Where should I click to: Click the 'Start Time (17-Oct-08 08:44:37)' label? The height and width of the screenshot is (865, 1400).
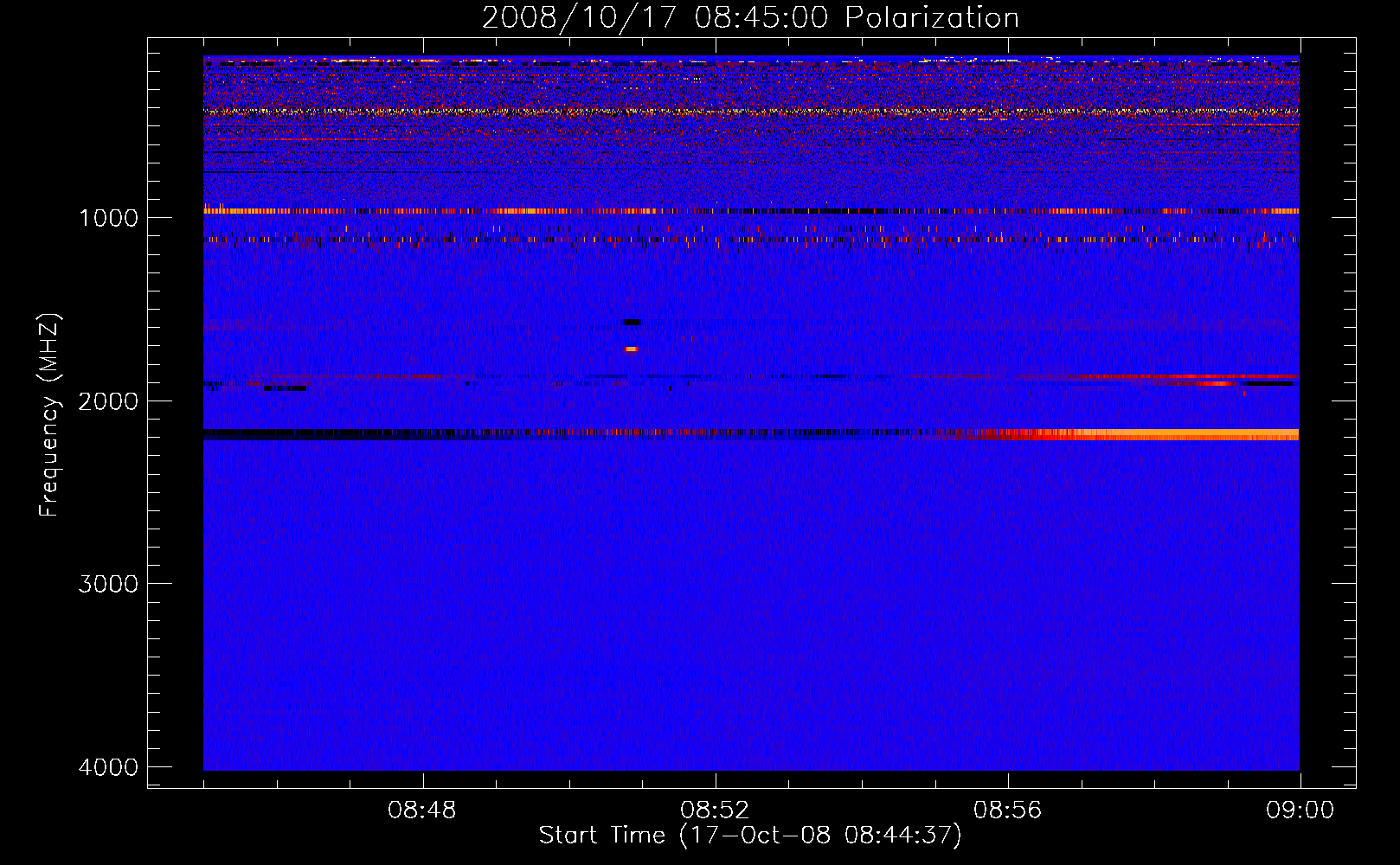click(x=750, y=835)
